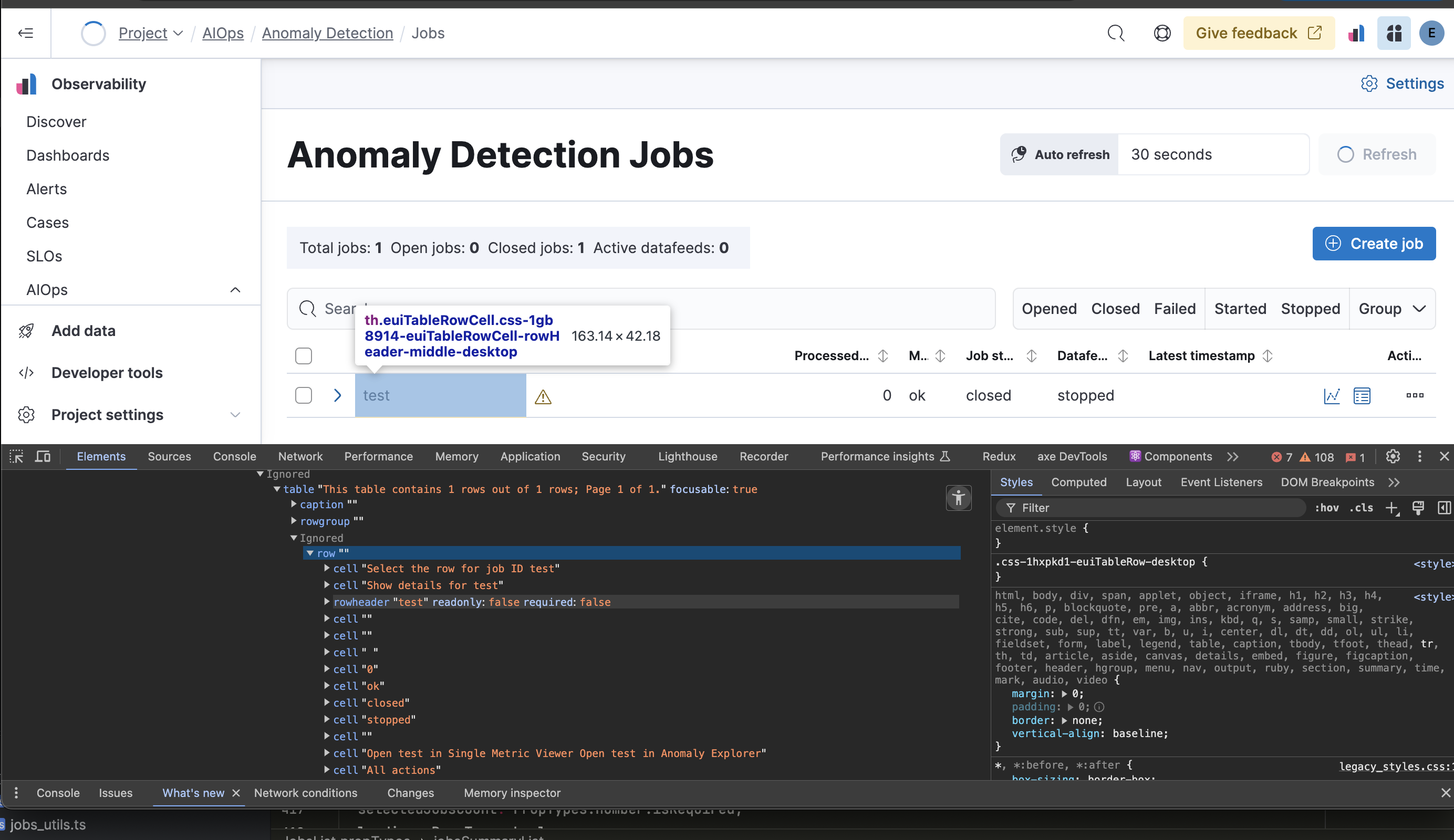Open the 30 seconds refresh interval field

pyautogui.click(x=1213, y=154)
